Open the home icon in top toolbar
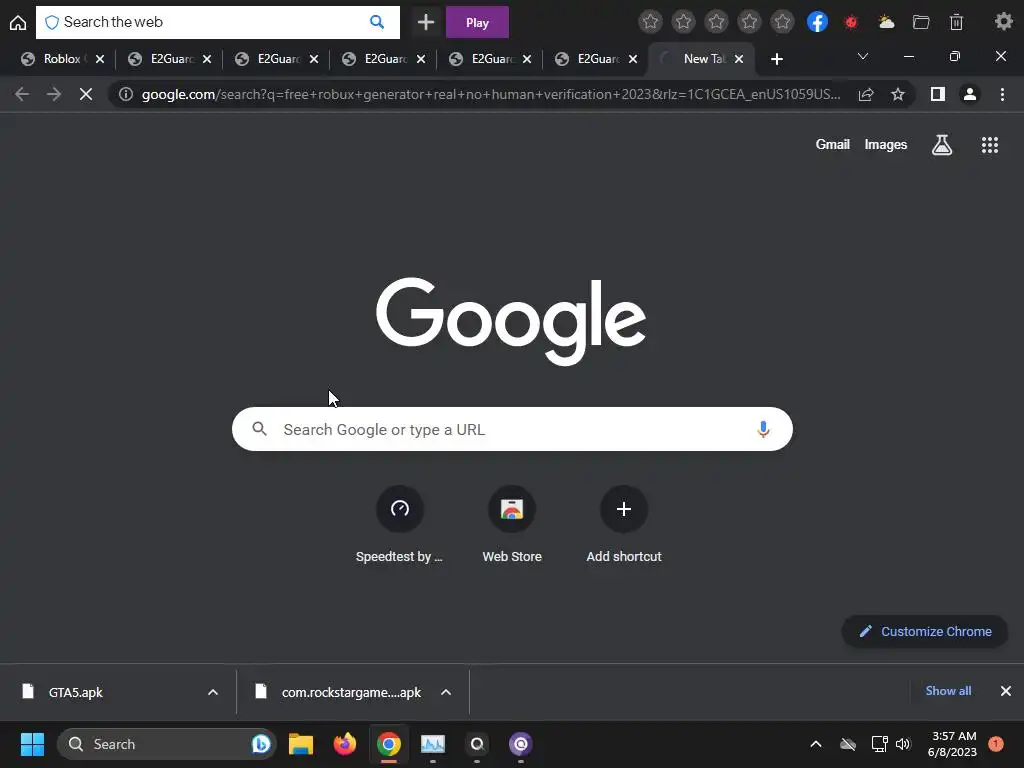Image resolution: width=1024 pixels, height=768 pixels. [x=18, y=23]
